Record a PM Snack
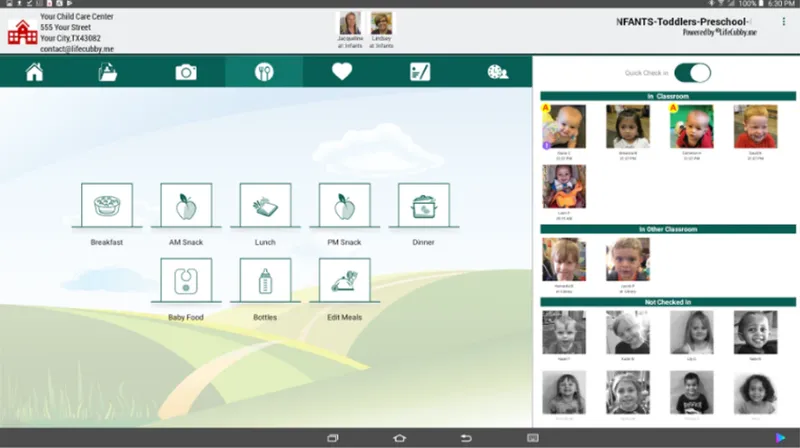This screenshot has width=800, height=448. (x=344, y=205)
